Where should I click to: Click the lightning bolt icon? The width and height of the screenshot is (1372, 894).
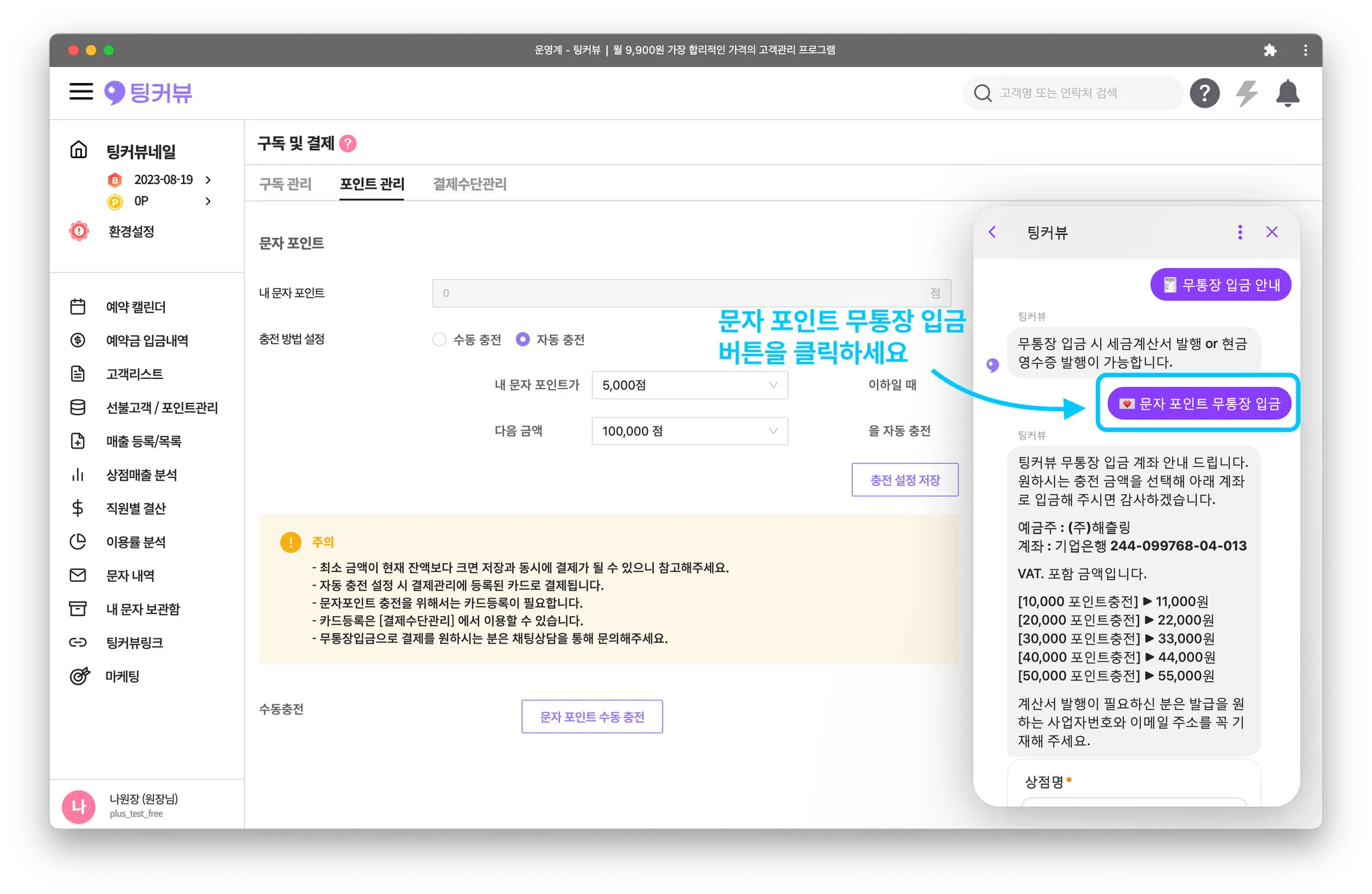coord(1246,92)
